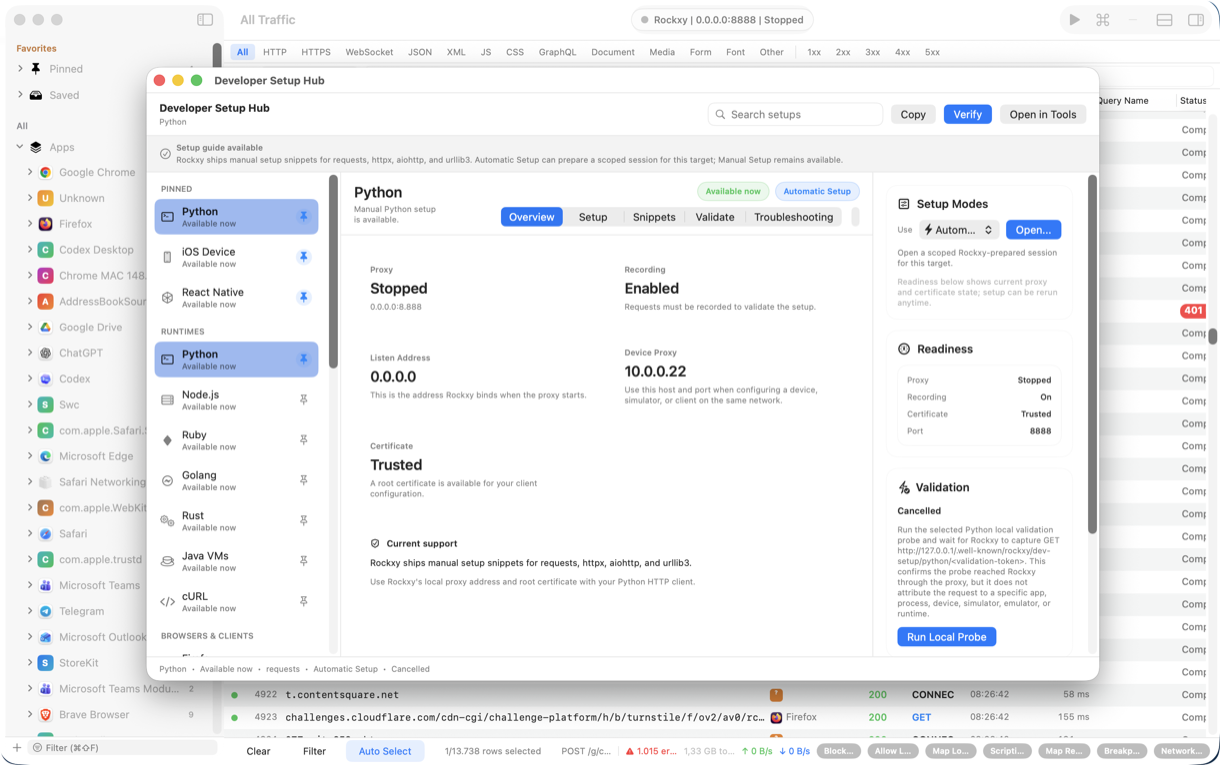The image size is (1220, 765).
Task: Click the Node.js runtime icon
Action: (x=167, y=400)
